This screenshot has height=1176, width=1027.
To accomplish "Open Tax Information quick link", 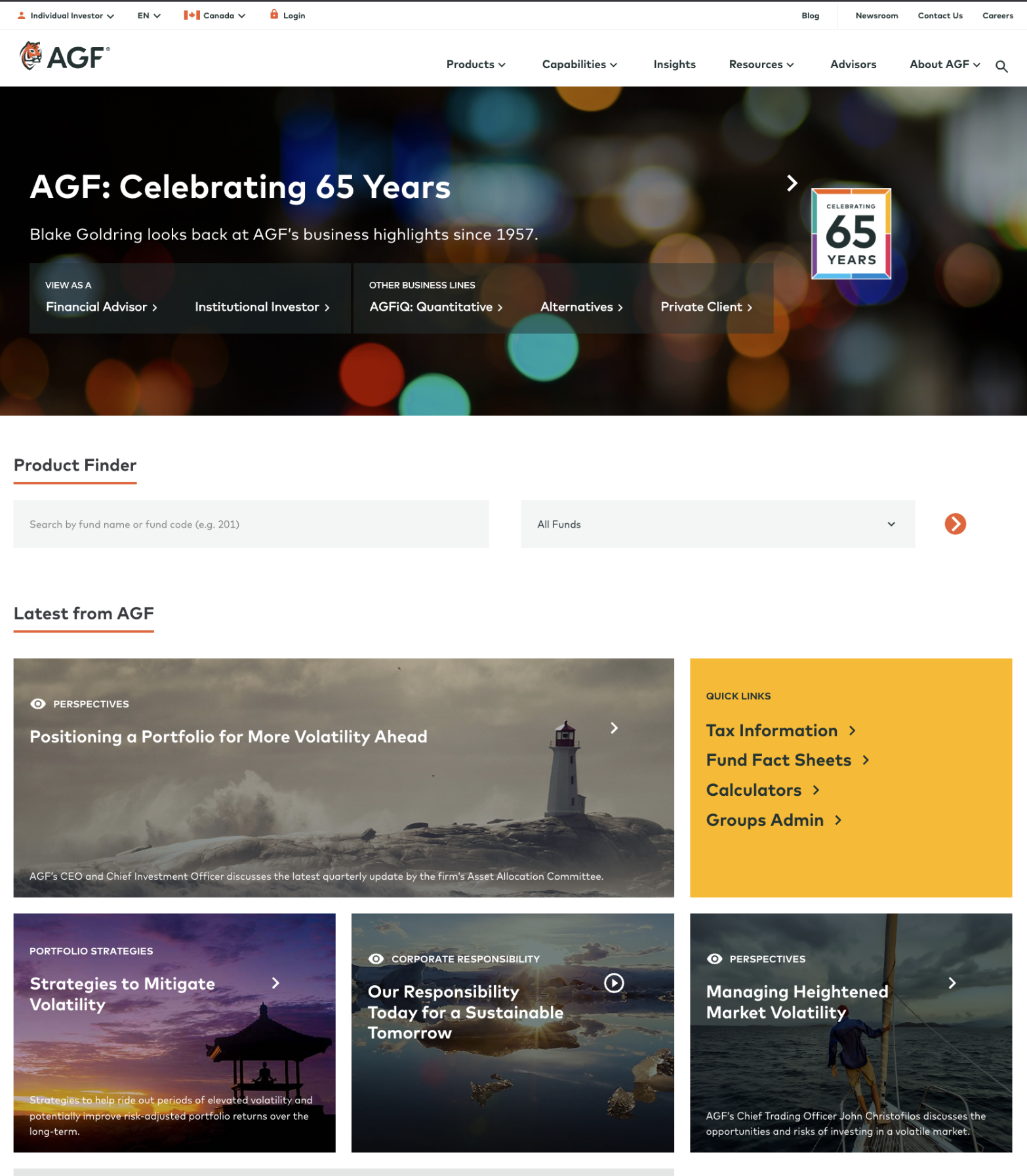I will click(772, 731).
